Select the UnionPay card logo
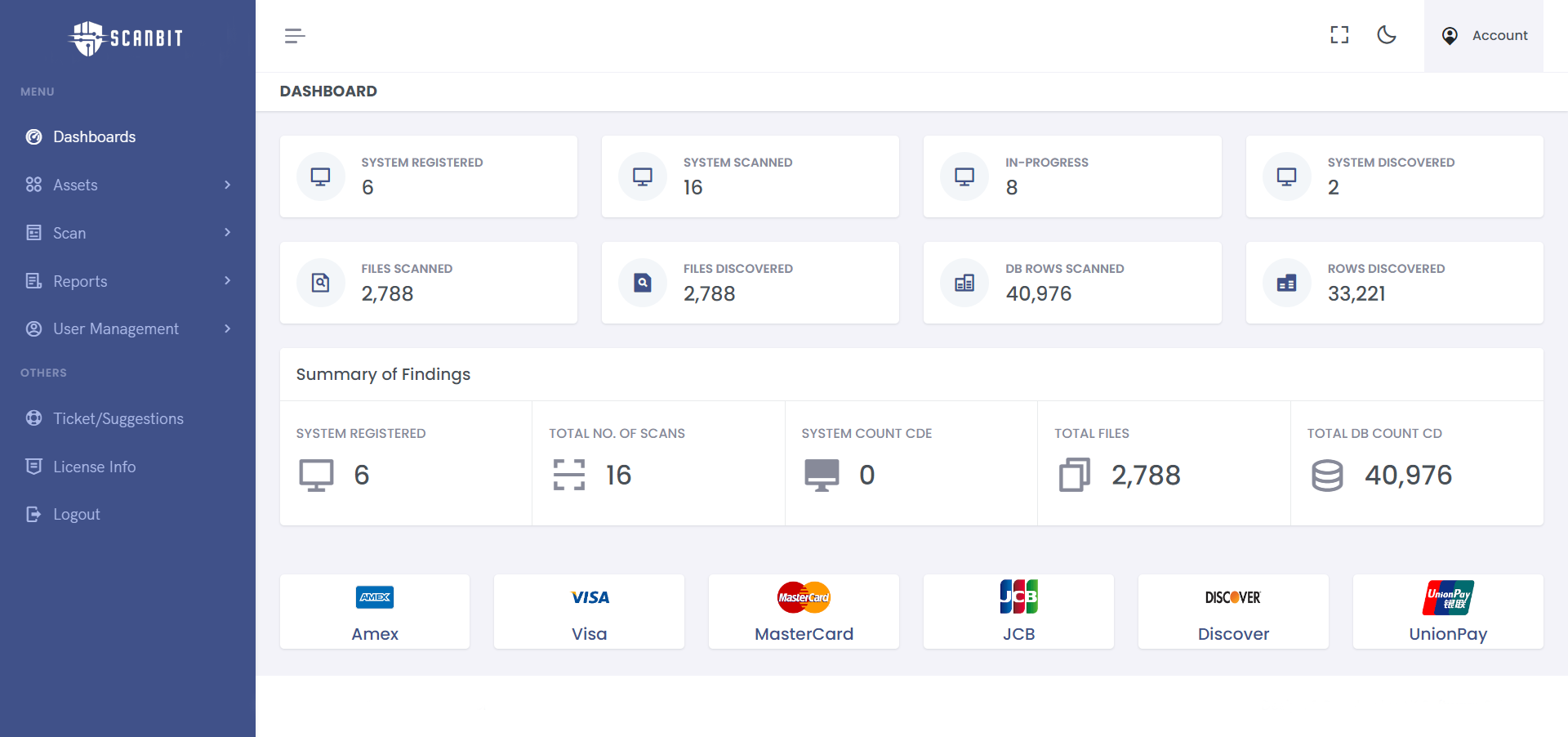The image size is (1568, 737). click(x=1448, y=597)
